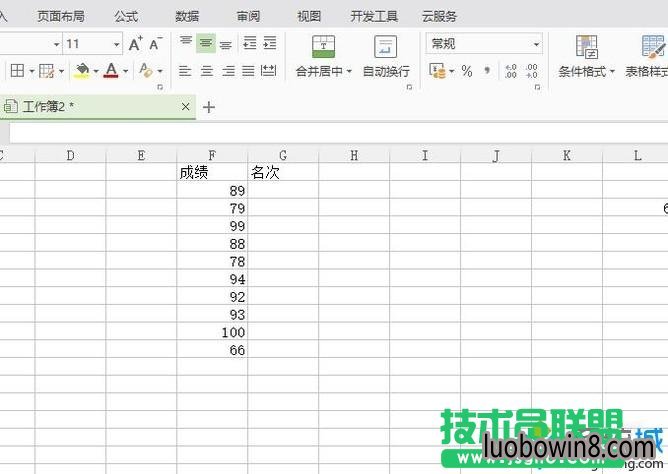668x474 pixels.
Task: Align cell text to the left
Action: click(185, 71)
